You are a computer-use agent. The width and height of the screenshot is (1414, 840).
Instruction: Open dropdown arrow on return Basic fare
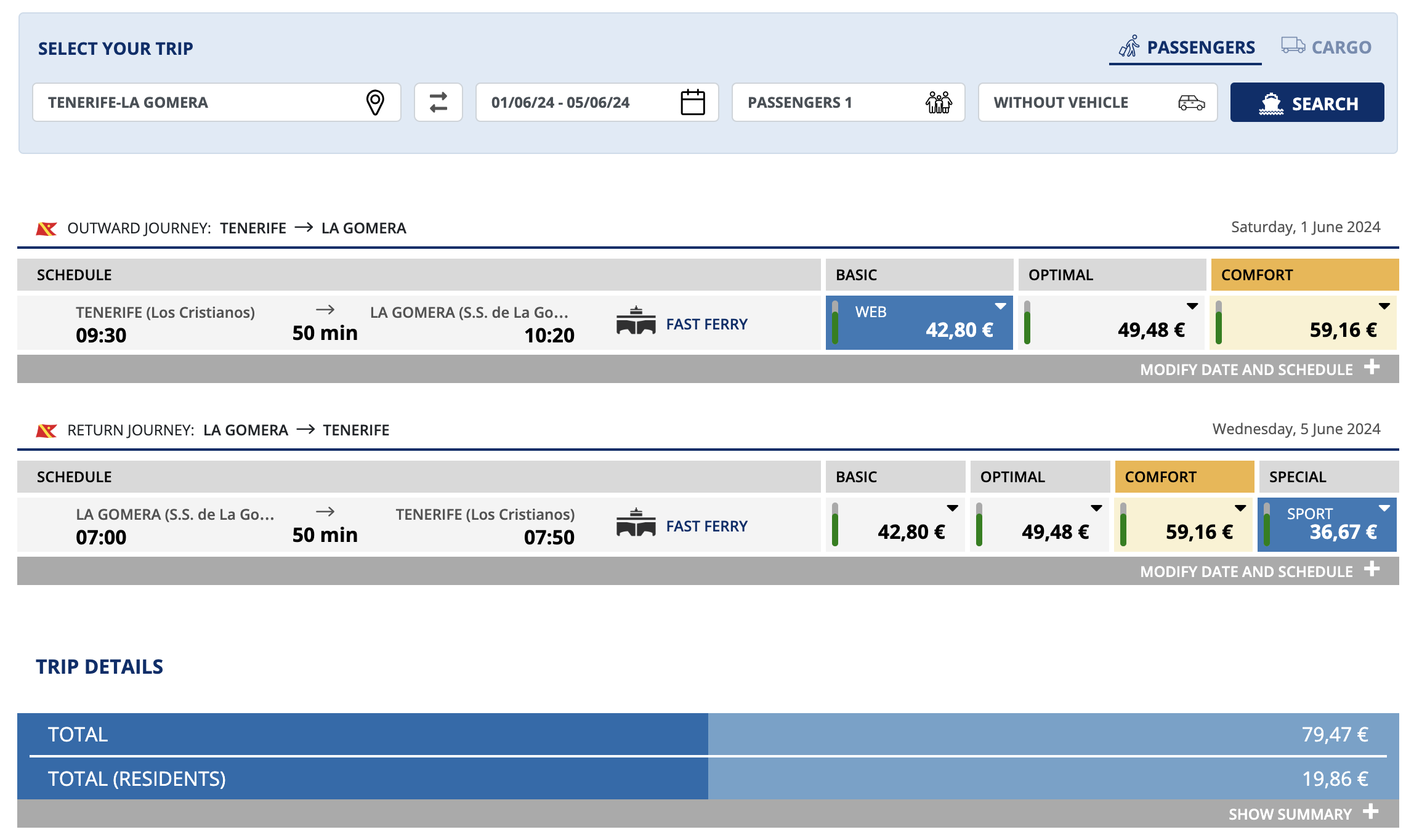pos(952,508)
